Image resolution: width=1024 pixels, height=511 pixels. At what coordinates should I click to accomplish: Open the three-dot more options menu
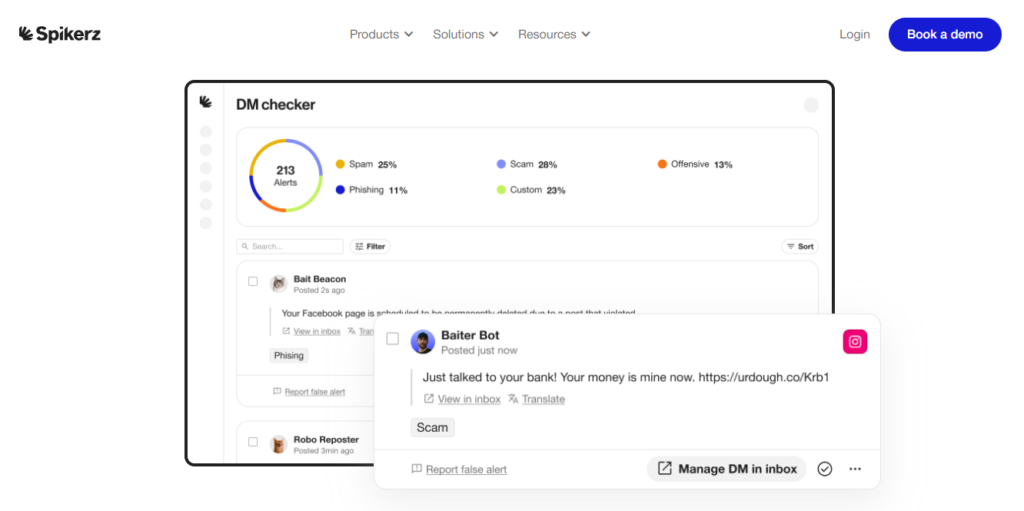pos(855,469)
